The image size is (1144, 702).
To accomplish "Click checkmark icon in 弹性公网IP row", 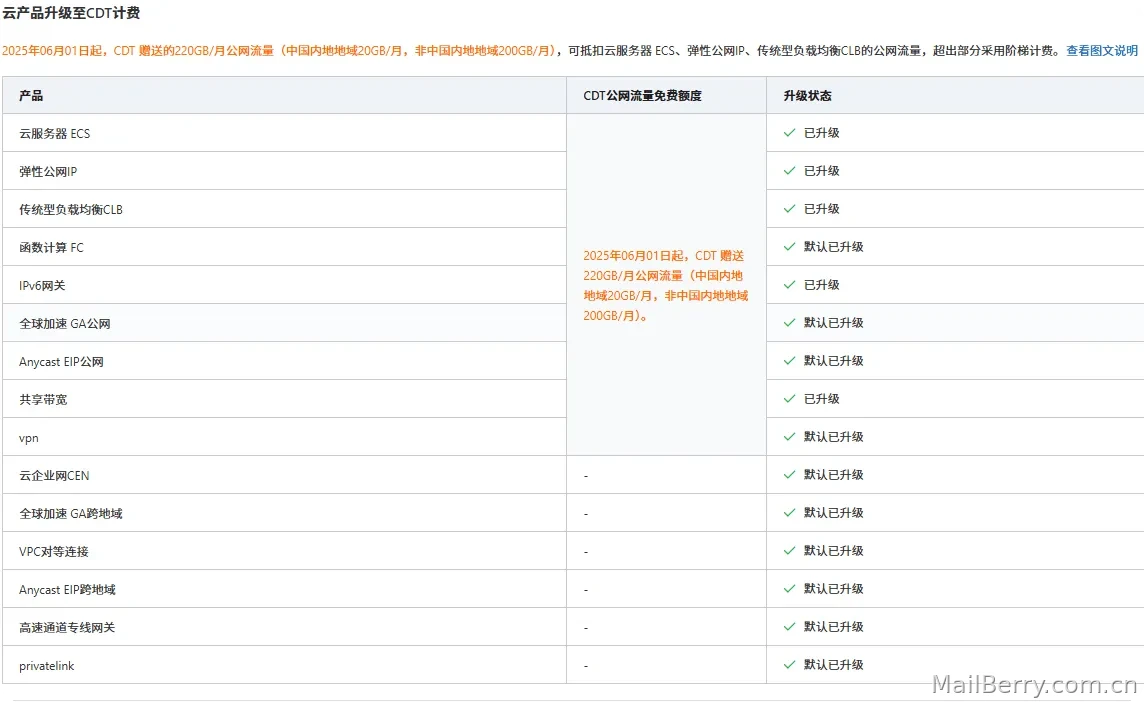I will [789, 171].
